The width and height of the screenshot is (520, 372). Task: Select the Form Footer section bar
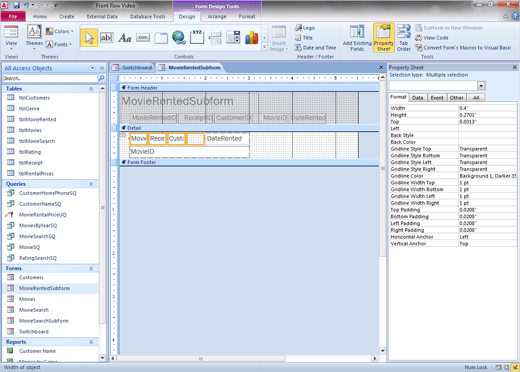(249, 162)
